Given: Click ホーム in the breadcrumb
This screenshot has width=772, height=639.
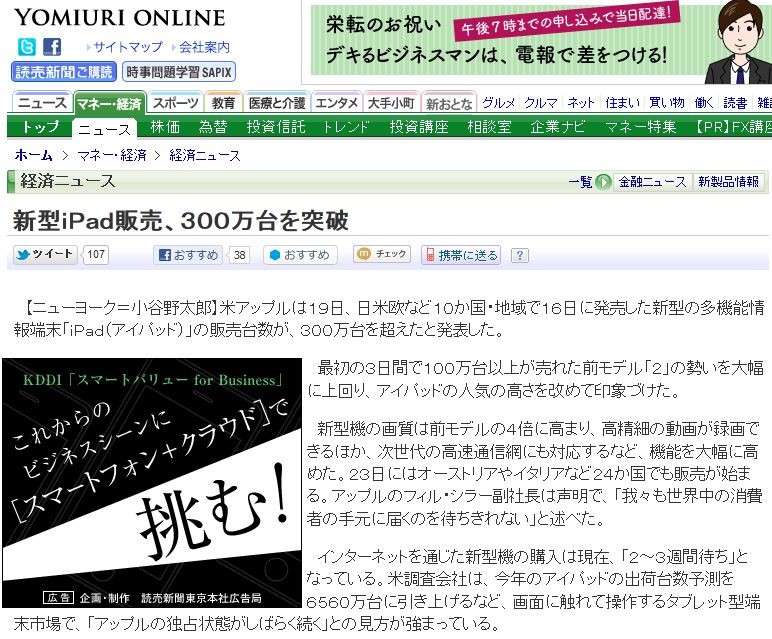Looking at the screenshot, I should click(x=33, y=156).
